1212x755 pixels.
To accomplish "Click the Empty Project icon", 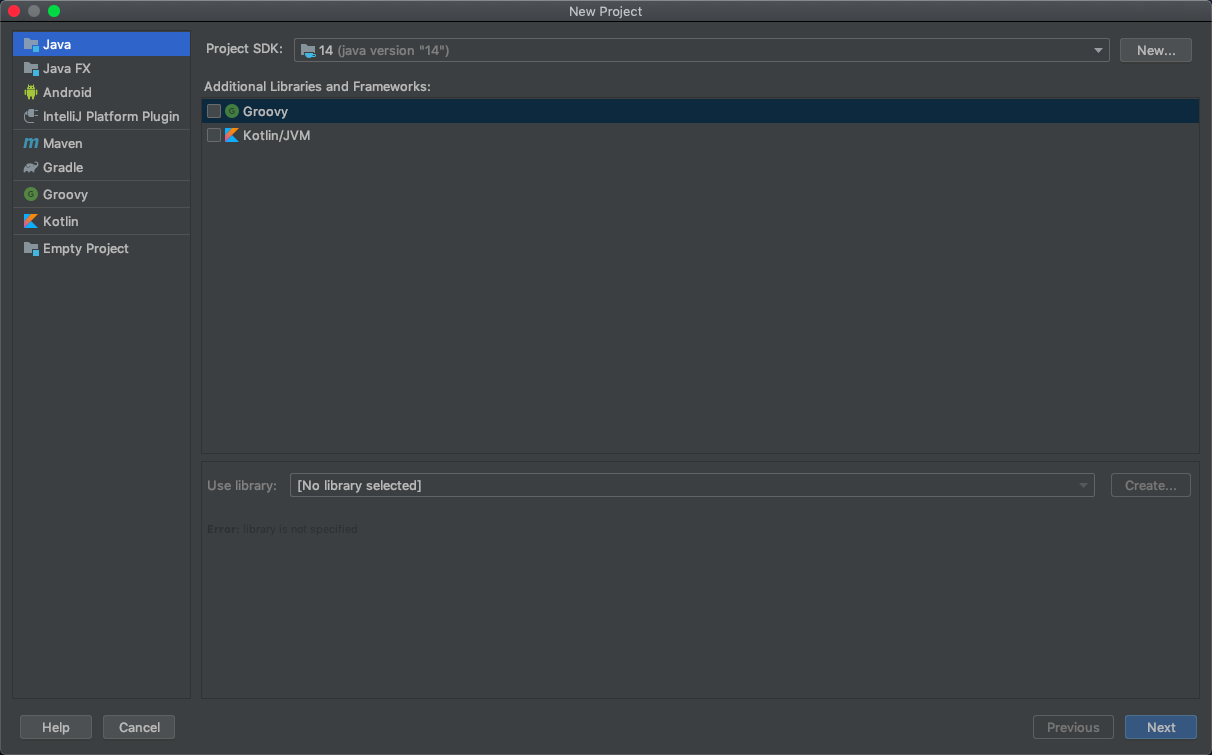I will point(31,248).
